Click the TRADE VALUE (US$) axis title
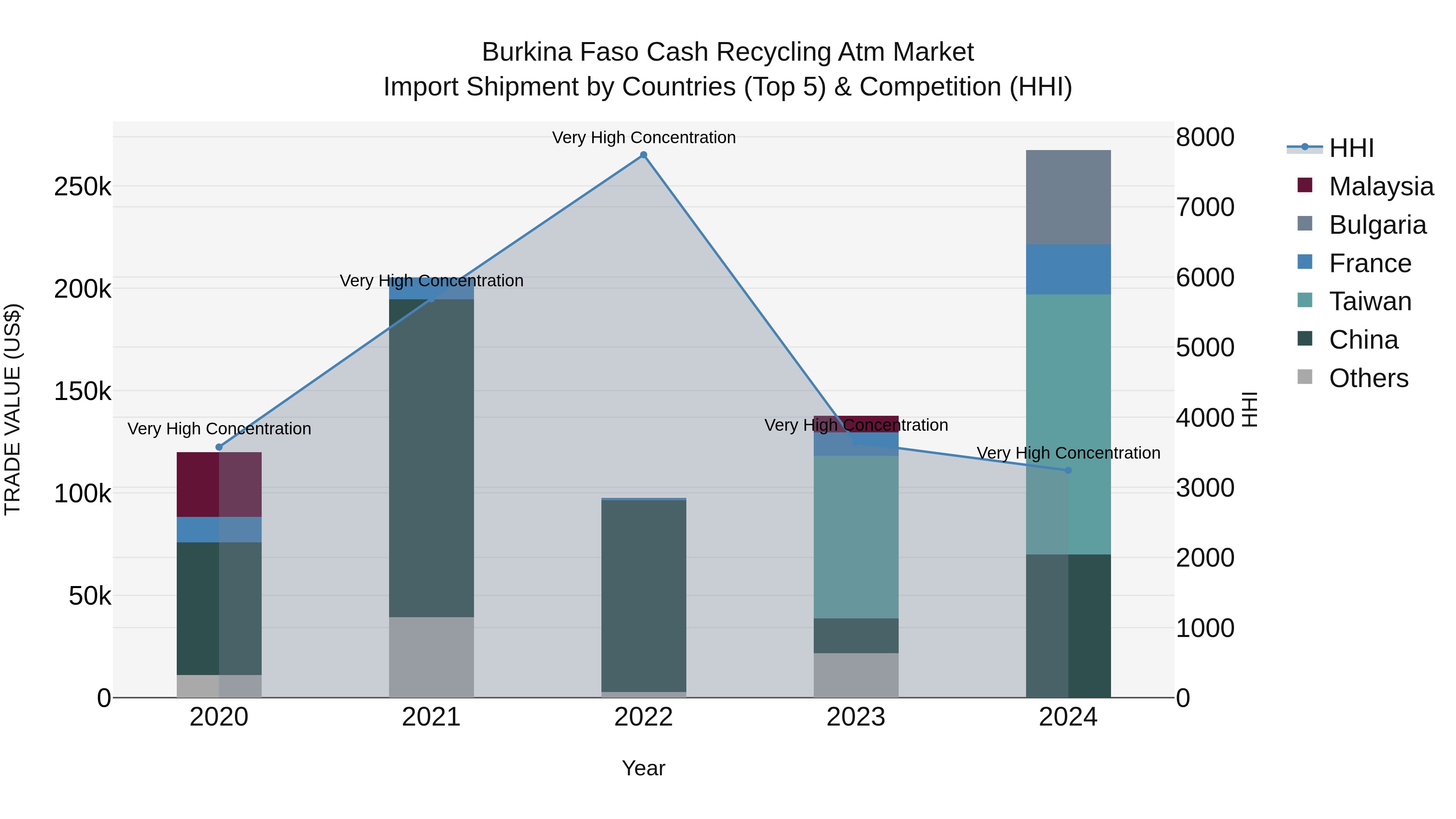 13,409
